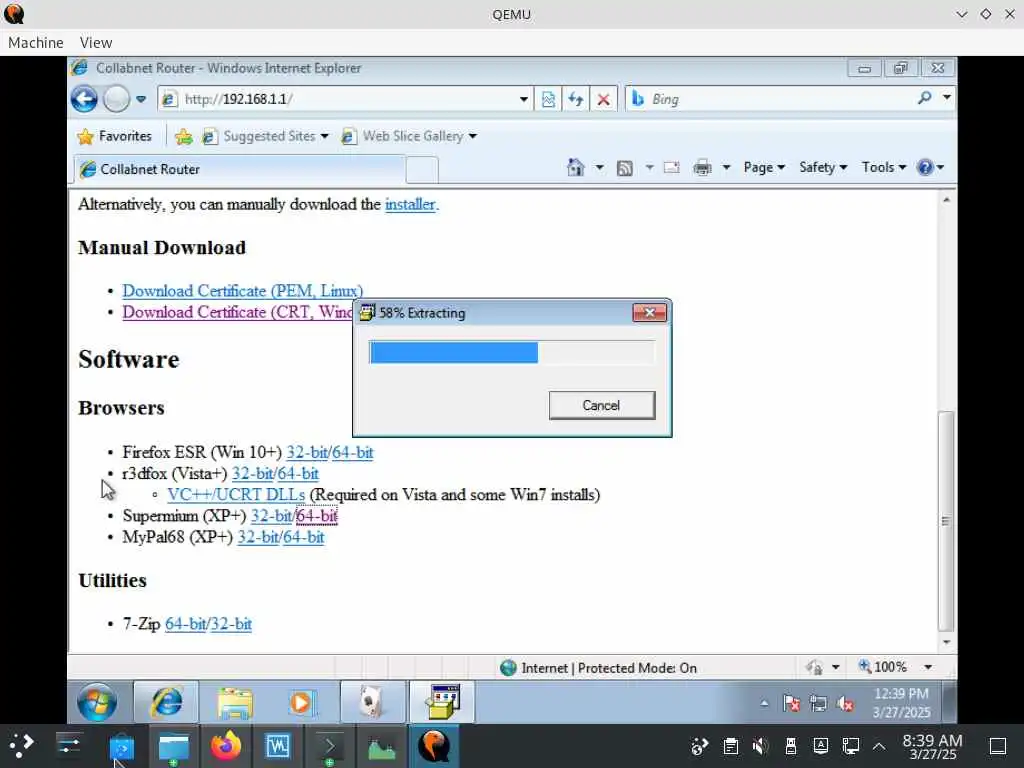Click 7-Zip 64-bit link
This screenshot has height=768, width=1024.
click(x=185, y=624)
